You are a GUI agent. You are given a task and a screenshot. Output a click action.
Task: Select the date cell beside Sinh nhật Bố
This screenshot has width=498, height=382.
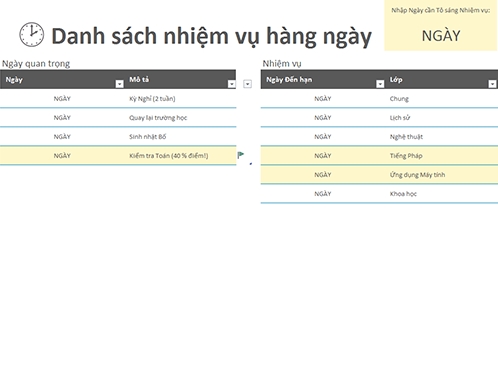tap(62, 137)
